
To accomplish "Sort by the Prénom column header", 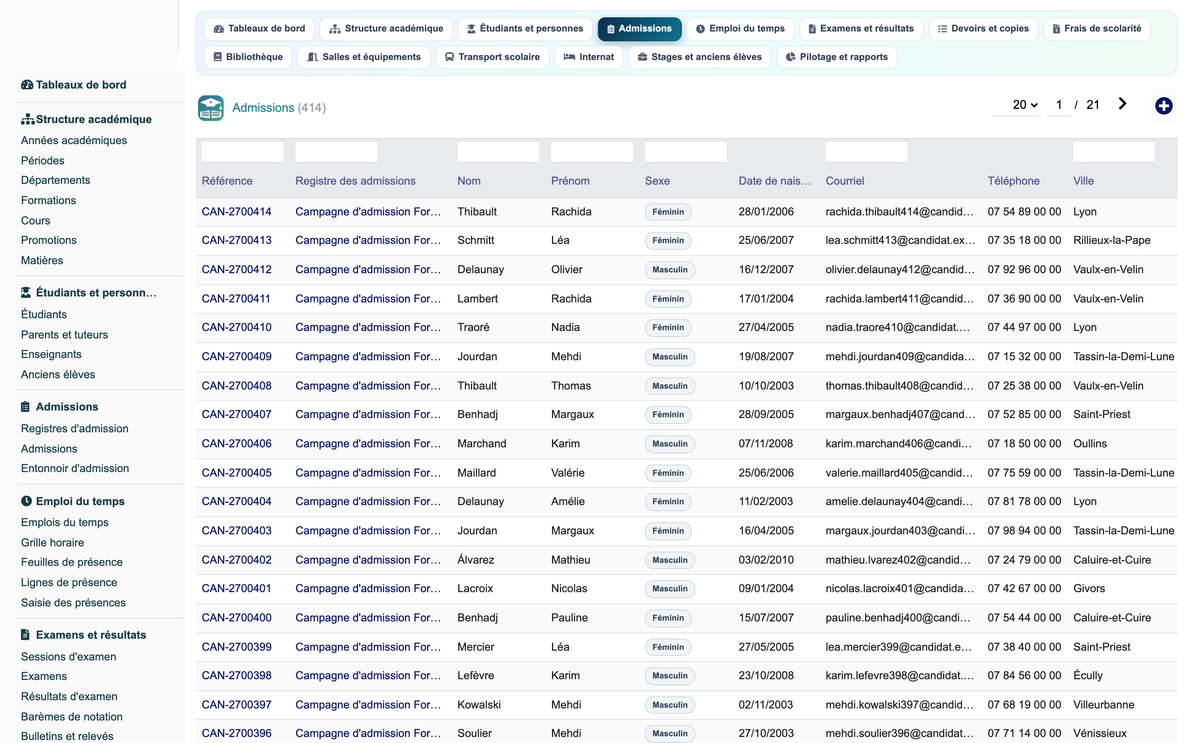I will coord(570,181).
